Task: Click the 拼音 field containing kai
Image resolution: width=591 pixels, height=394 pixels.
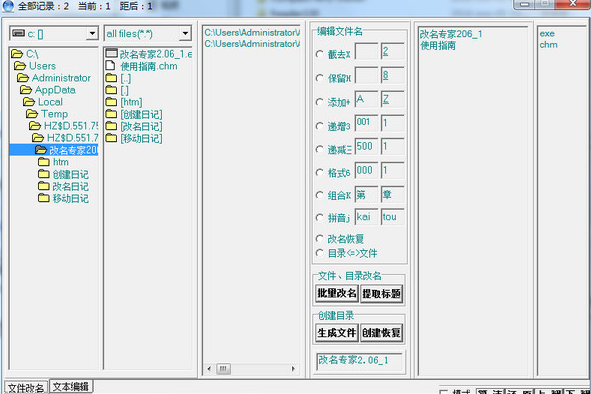Action: [x=366, y=217]
